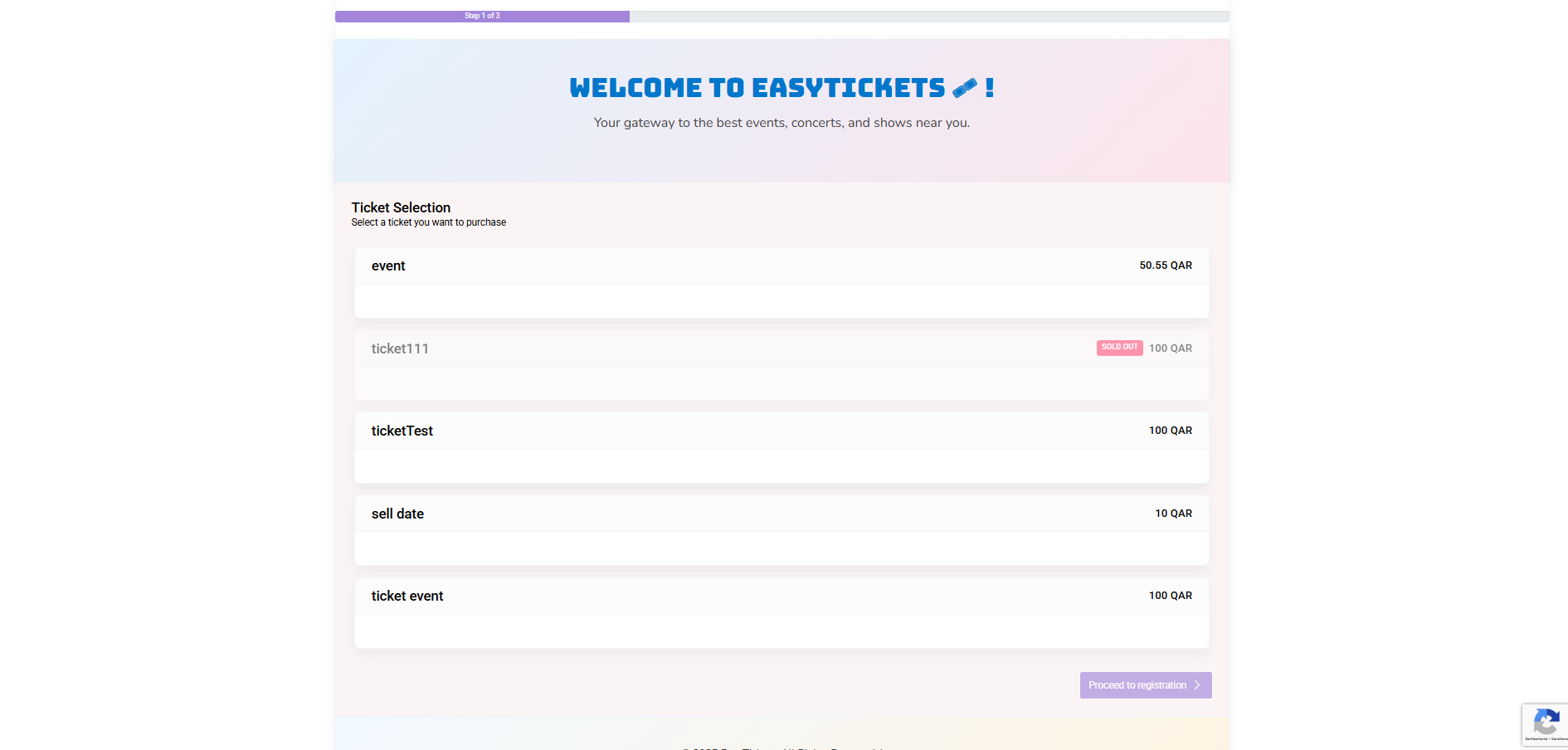
Task: Click the 100 QAR price on ticketTest
Action: 1170,430
